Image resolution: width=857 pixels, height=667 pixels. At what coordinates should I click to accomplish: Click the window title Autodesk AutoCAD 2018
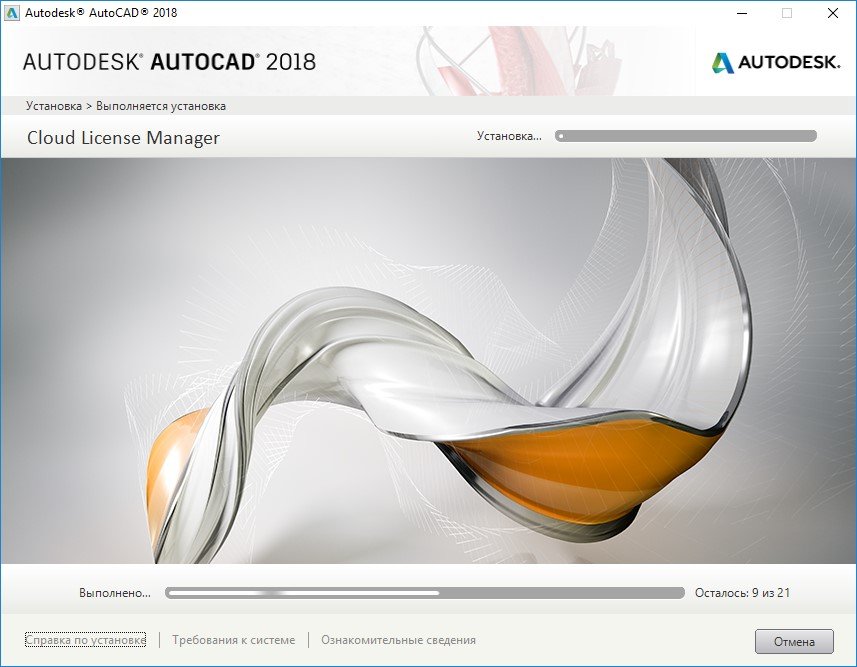[x=101, y=13]
